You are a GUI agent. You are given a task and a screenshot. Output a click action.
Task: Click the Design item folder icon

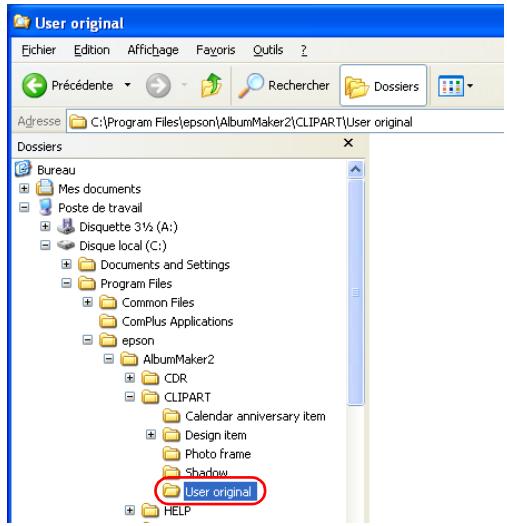(x=171, y=435)
